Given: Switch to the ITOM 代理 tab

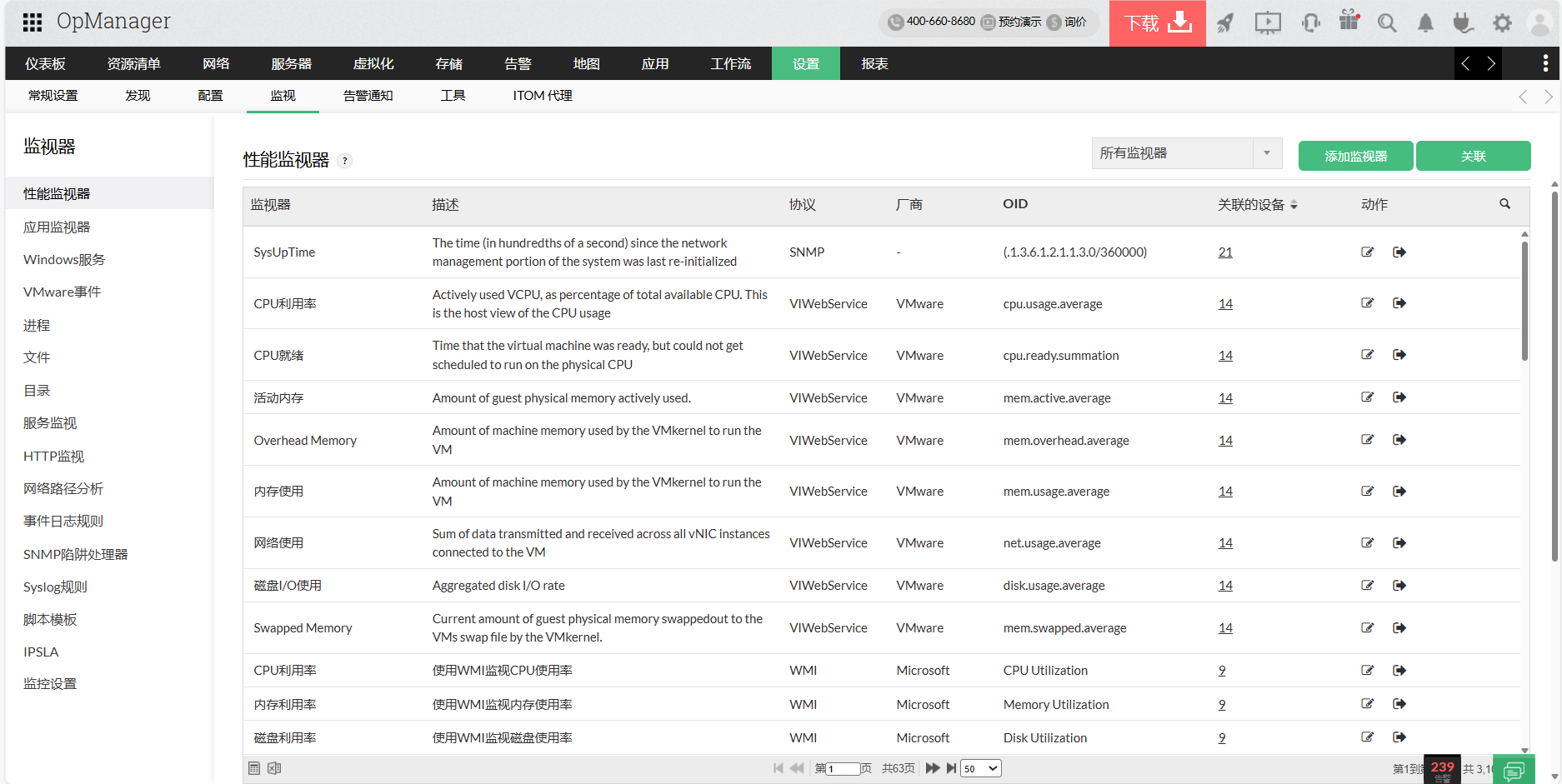Looking at the screenshot, I should (x=543, y=96).
